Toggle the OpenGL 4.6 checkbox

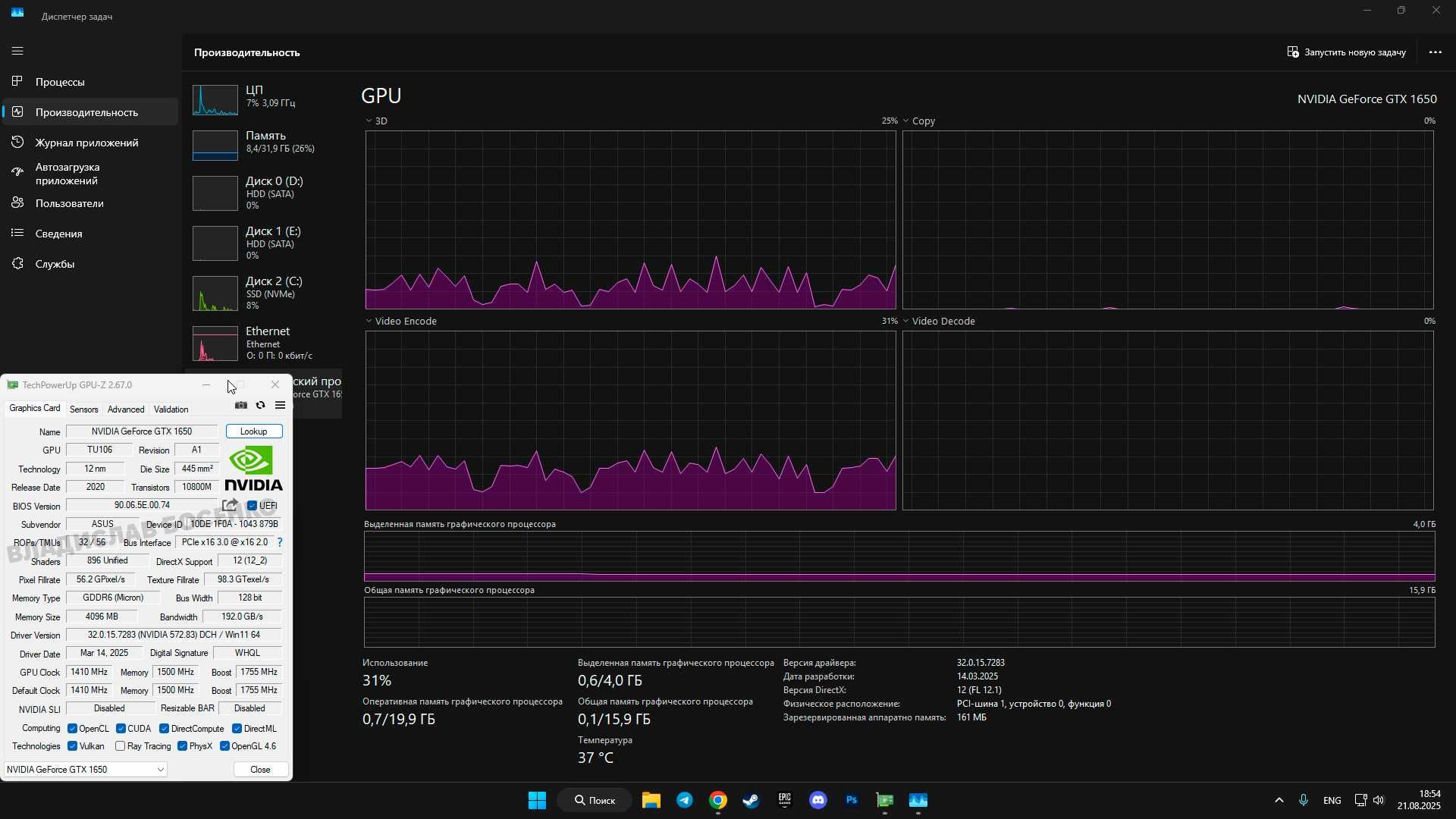tap(225, 746)
